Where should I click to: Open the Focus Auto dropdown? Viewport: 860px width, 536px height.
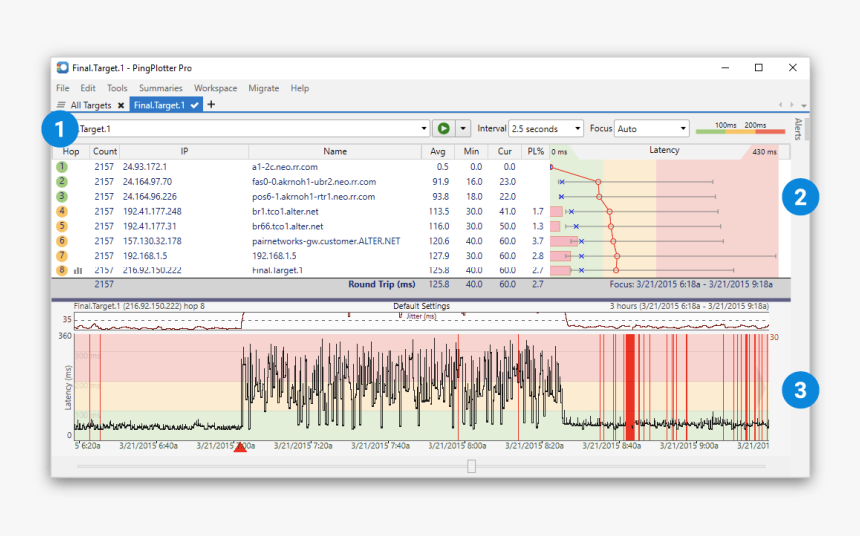click(652, 128)
